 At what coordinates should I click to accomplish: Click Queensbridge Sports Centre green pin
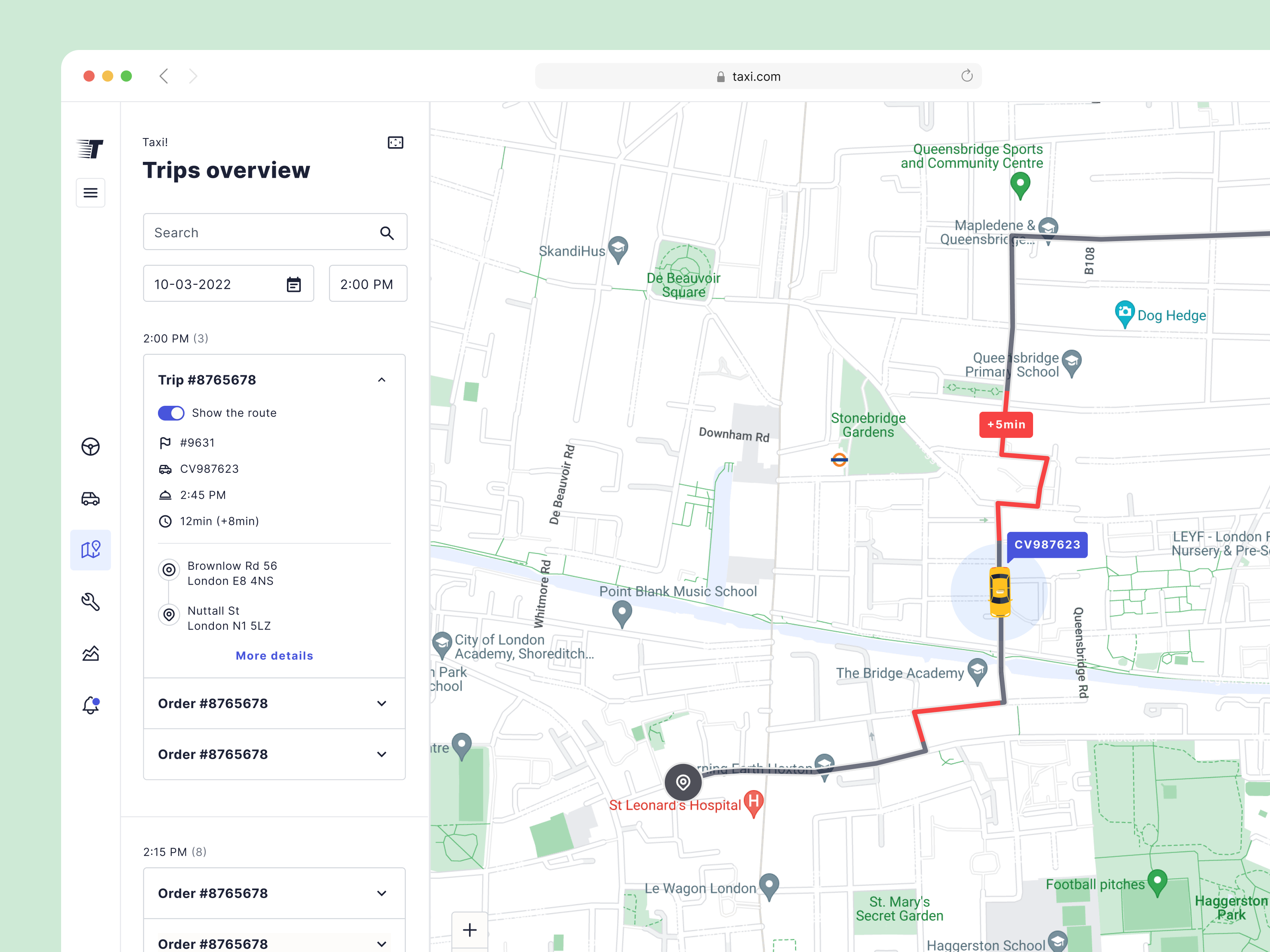1020,186
